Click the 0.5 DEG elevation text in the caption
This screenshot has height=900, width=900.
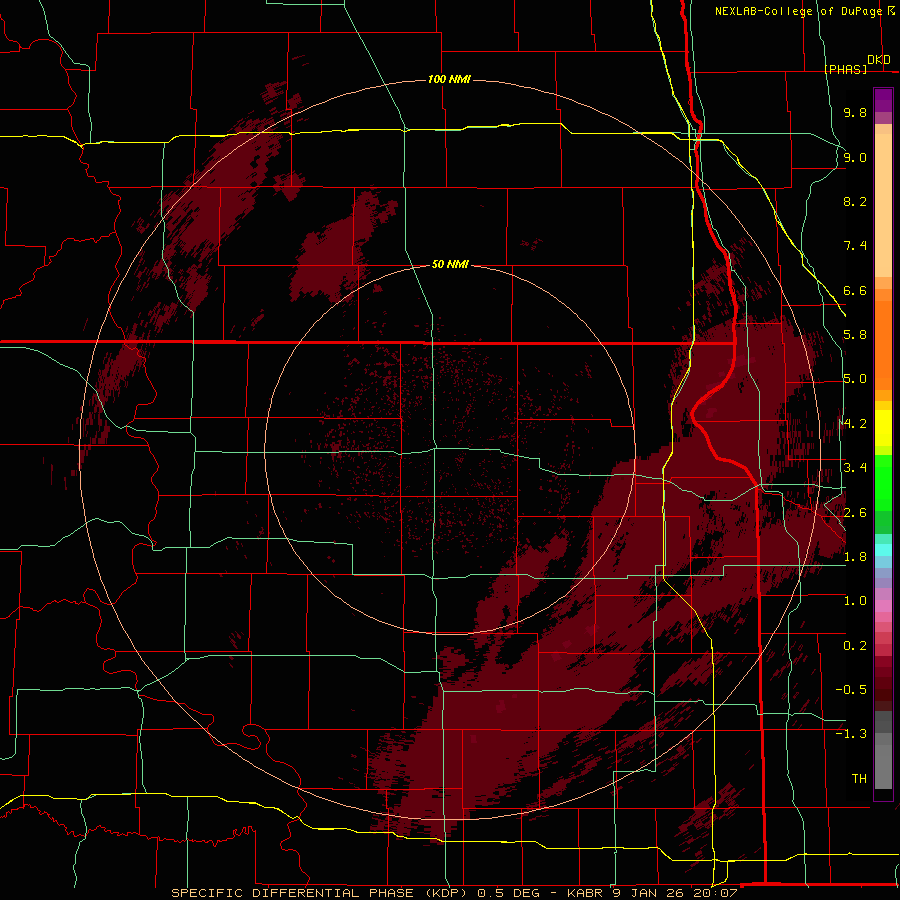(509, 893)
